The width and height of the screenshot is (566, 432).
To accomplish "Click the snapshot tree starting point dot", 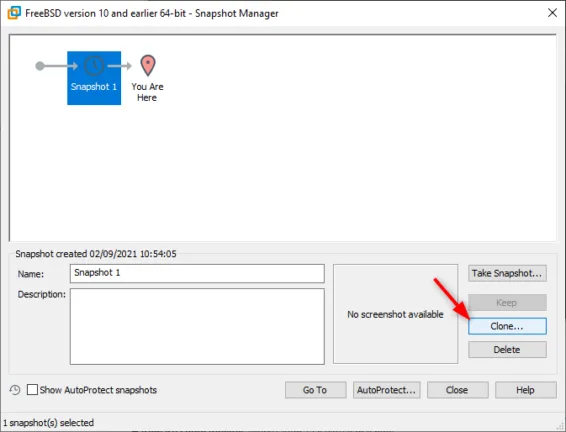I will tap(40, 66).
